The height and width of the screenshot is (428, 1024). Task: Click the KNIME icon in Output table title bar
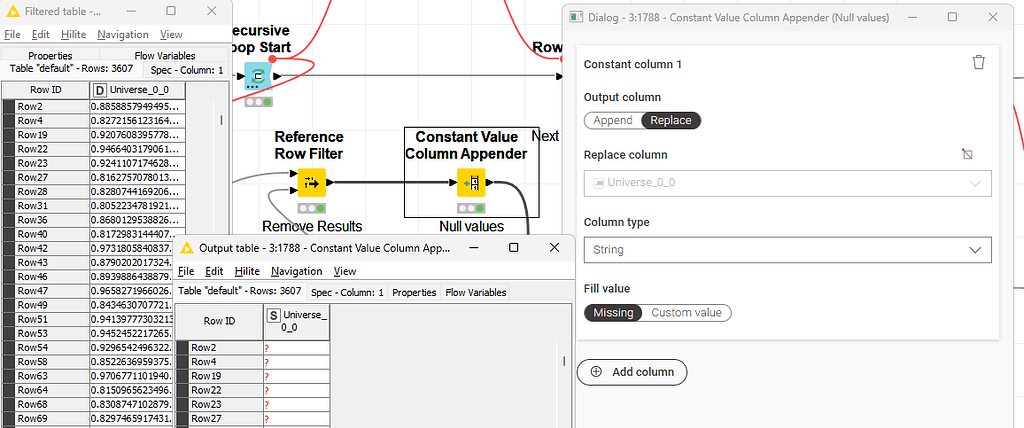click(187, 248)
